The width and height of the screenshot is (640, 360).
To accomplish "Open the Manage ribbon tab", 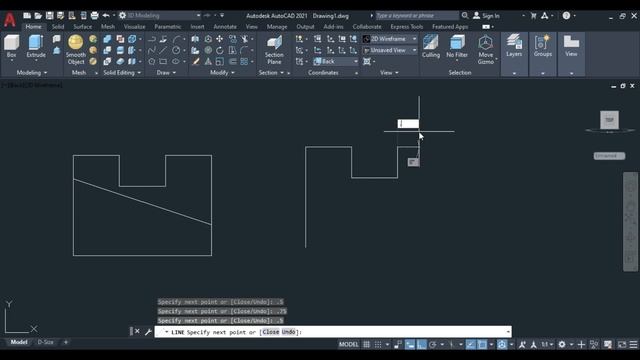I will tap(277, 27).
